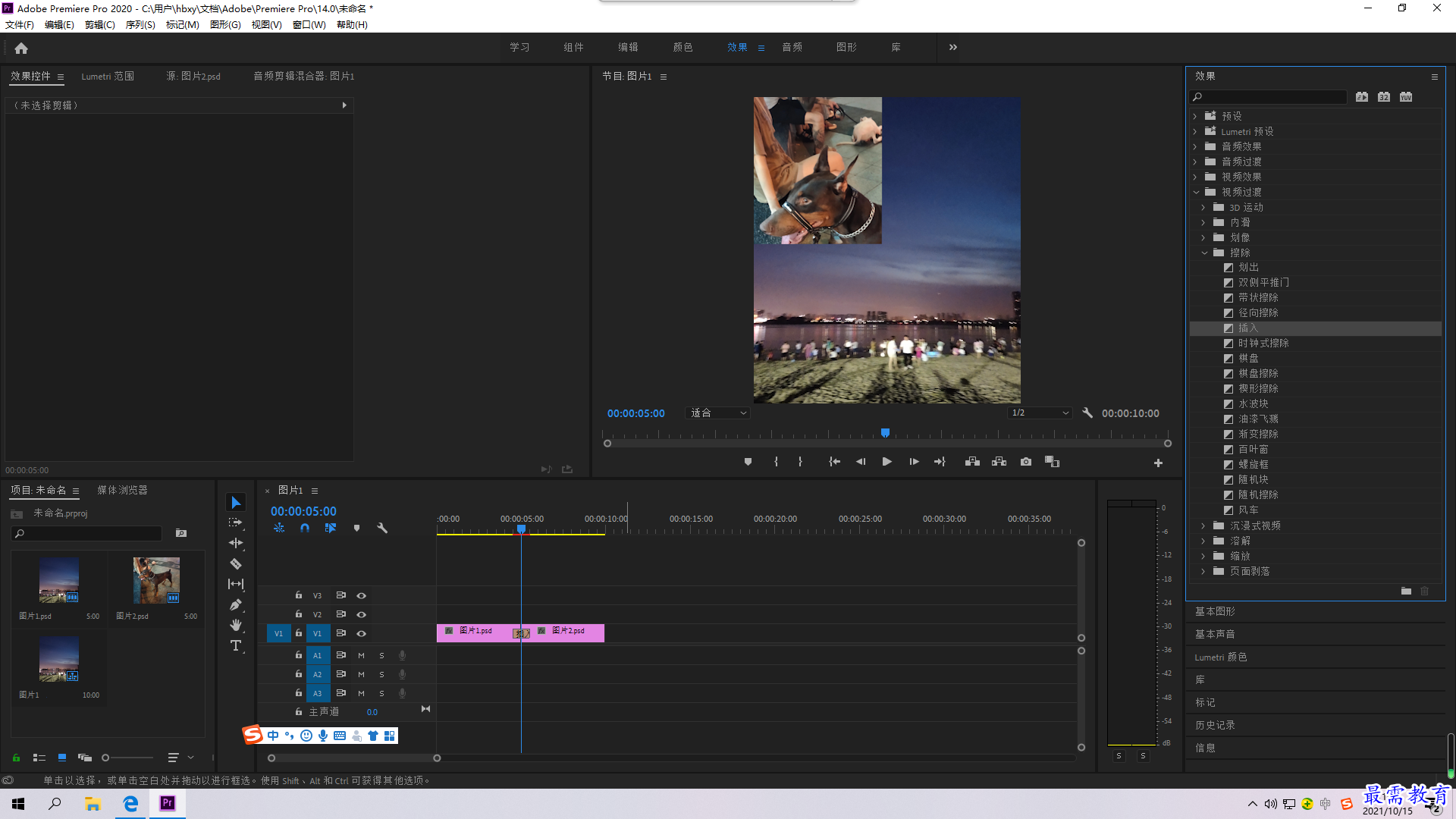Select the Pen tool

pos(236,604)
